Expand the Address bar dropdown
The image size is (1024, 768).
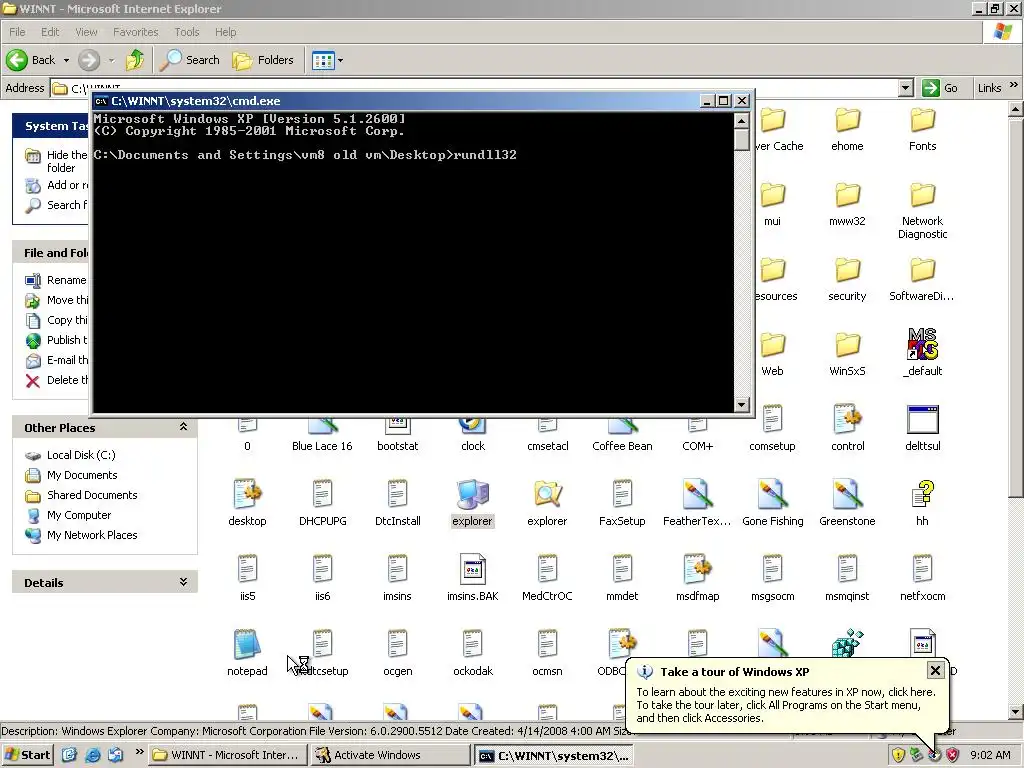905,88
